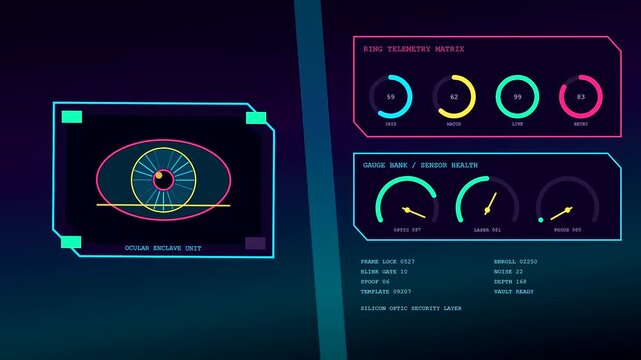Image resolution: width=641 pixels, height=360 pixels.
Task: Click the green indicator in viewer's top-right corner
Action: (256, 118)
